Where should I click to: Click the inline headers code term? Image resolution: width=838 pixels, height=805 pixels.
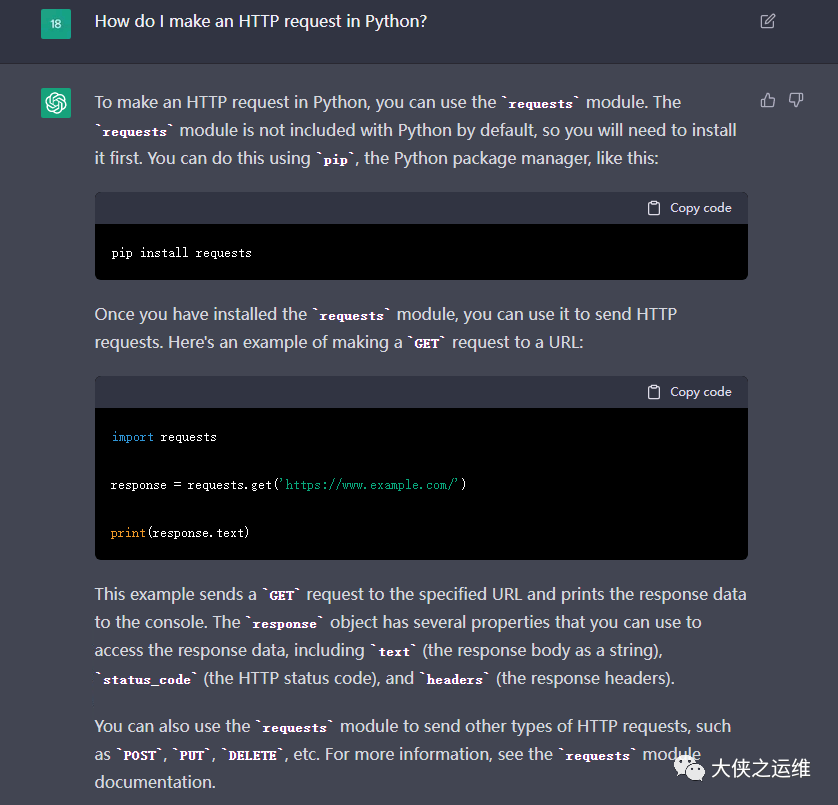pos(456,679)
